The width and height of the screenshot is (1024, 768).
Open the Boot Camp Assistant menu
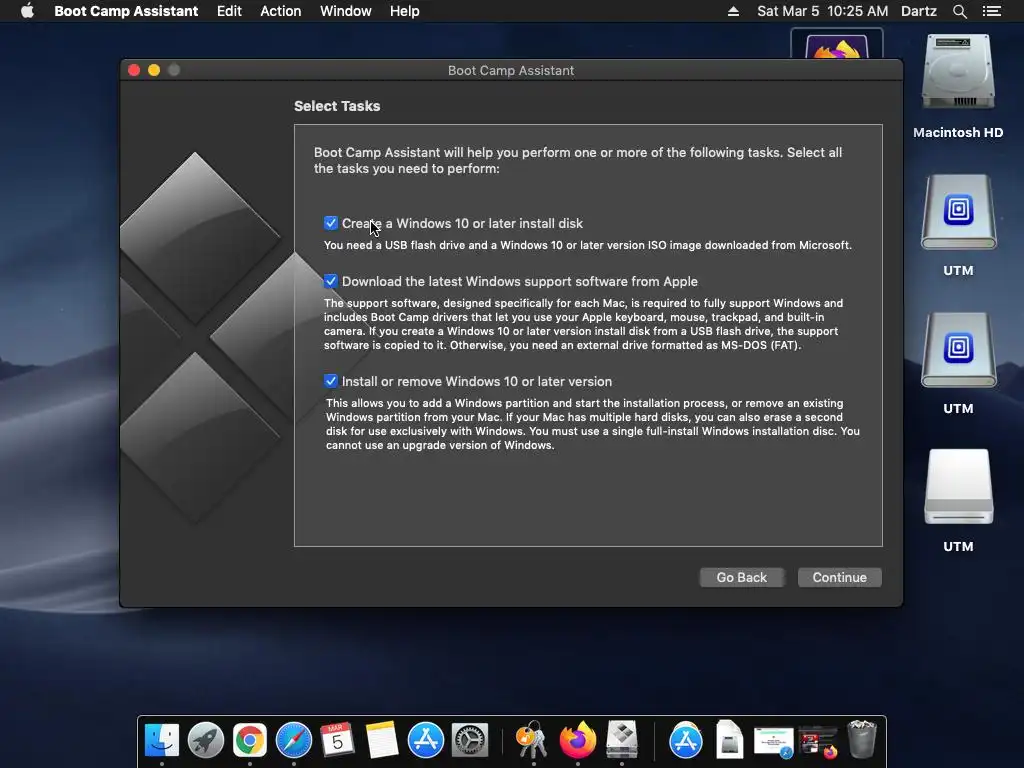(126, 11)
